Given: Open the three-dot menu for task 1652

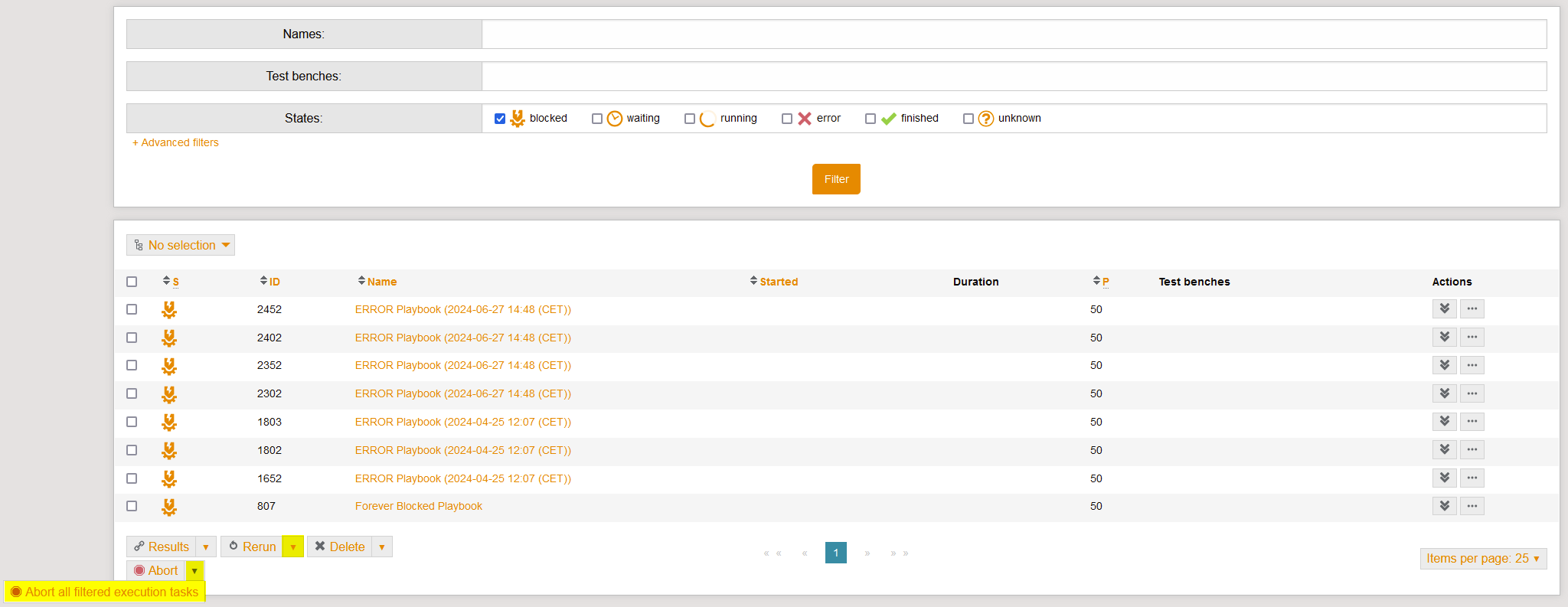Looking at the screenshot, I should 1472,478.
